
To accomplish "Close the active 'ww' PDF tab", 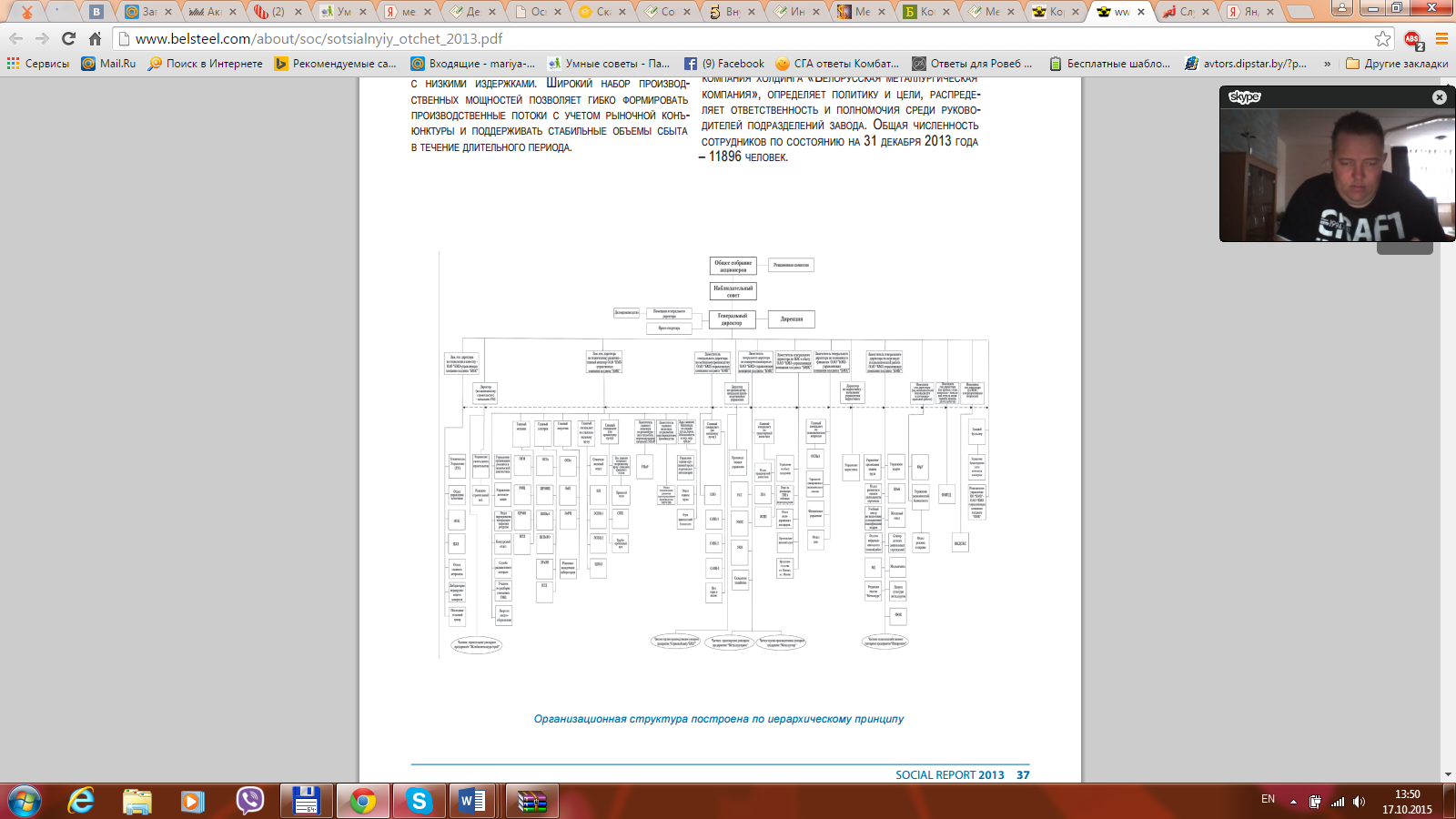I will pos(1141,12).
